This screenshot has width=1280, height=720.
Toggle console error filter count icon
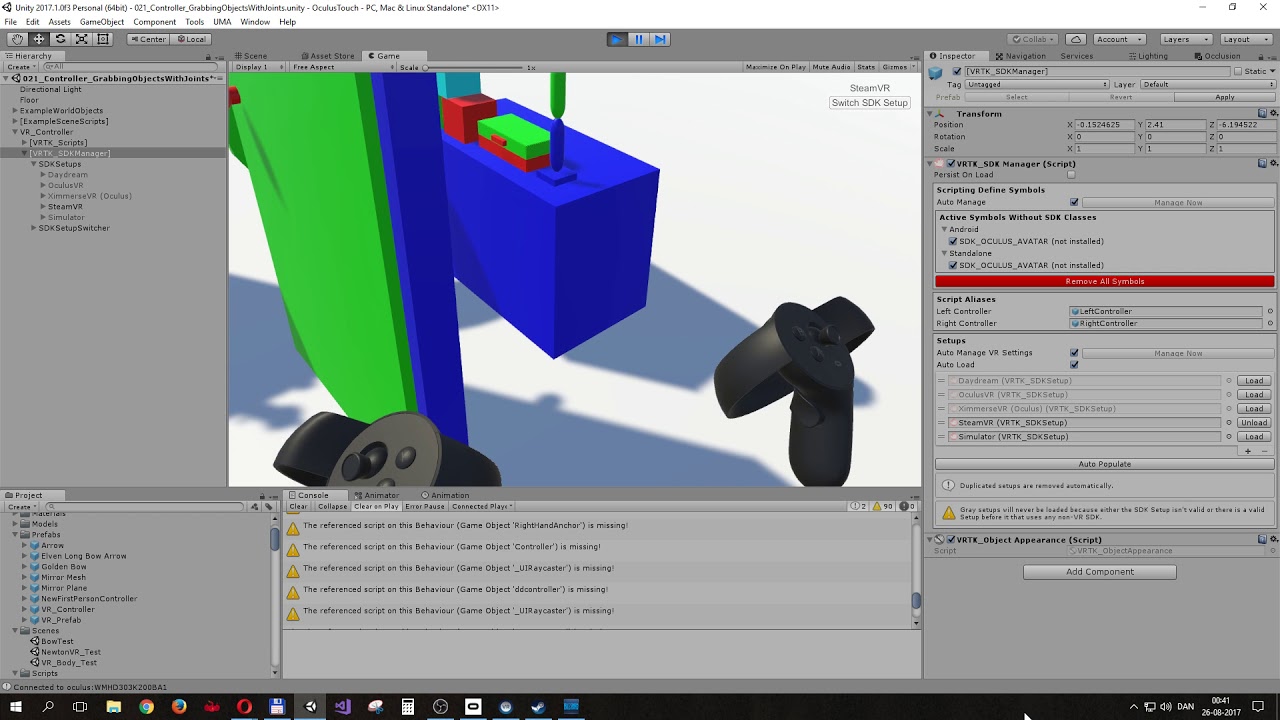tap(906, 506)
